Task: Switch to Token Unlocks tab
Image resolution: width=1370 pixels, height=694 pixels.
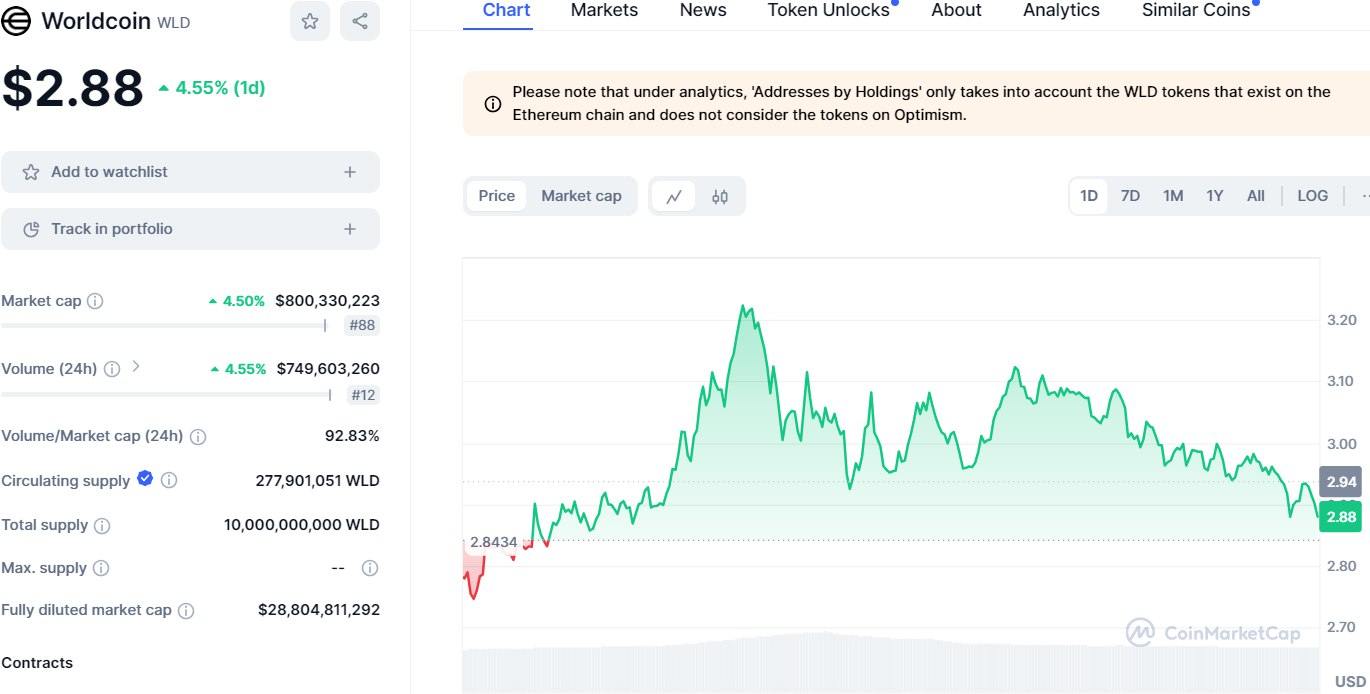Action: pyautogui.click(x=828, y=10)
